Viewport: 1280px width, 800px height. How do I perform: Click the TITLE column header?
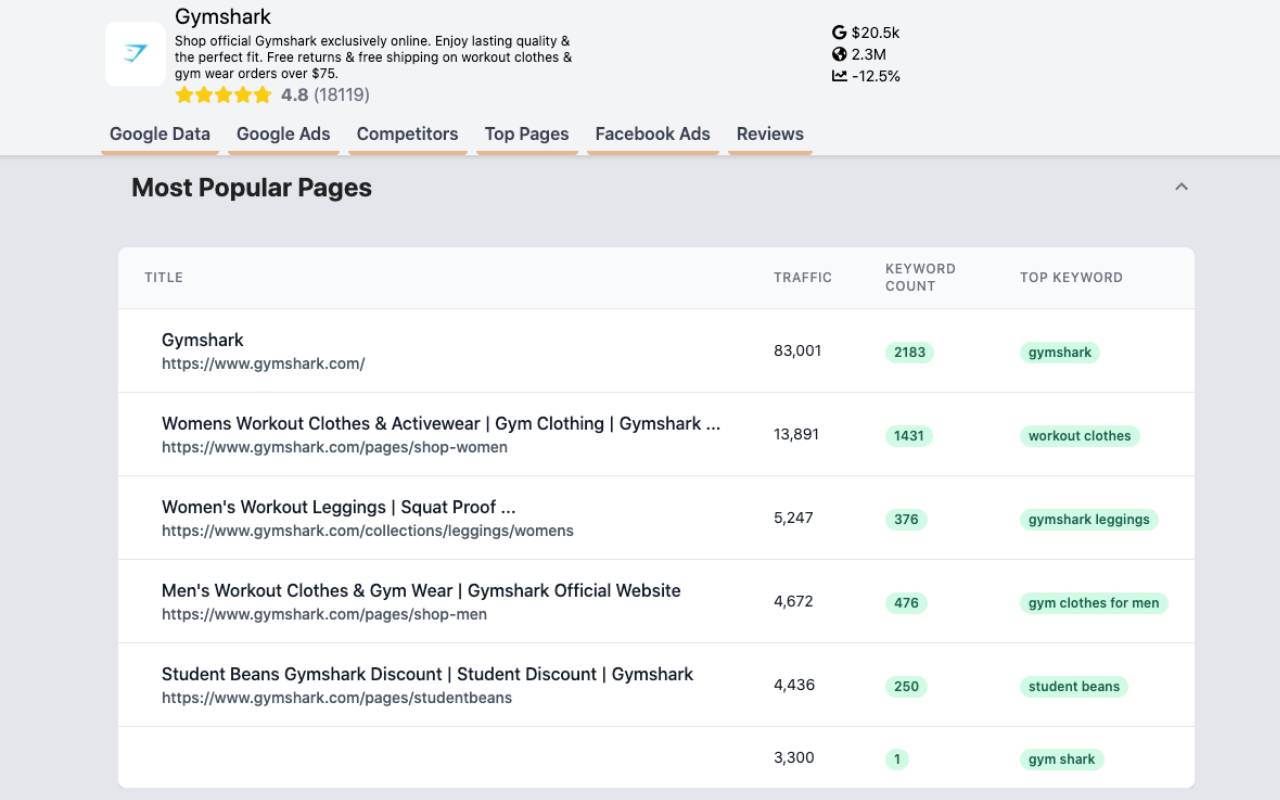coord(163,277)
